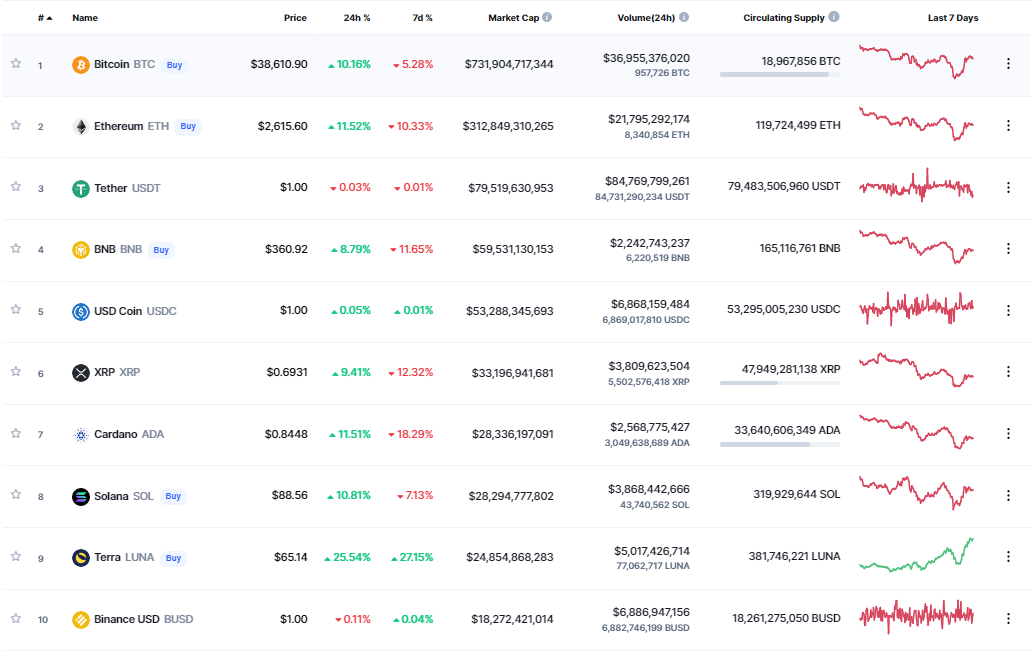Click XRP circulating supply progress bar
The image size is (1032, 651).
pos(780,383)
